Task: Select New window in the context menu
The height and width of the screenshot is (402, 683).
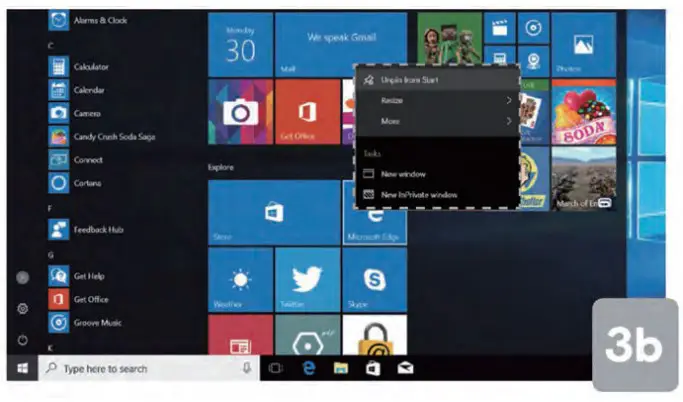Action: [x=438, y=174]
